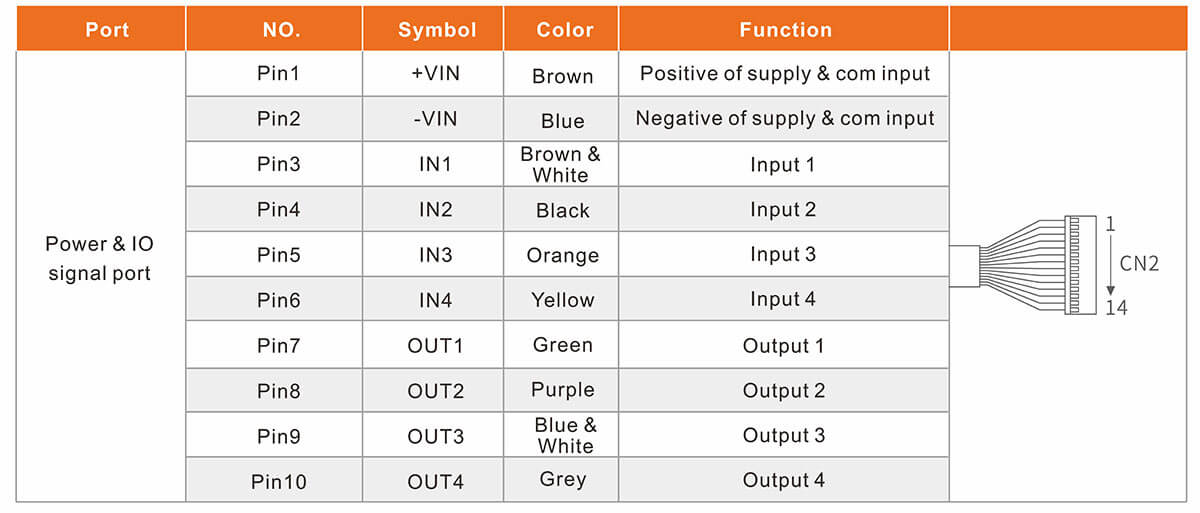The image size is (1200, 513).
Task: Select the Symbol column header
Action: tap(437, 30)
